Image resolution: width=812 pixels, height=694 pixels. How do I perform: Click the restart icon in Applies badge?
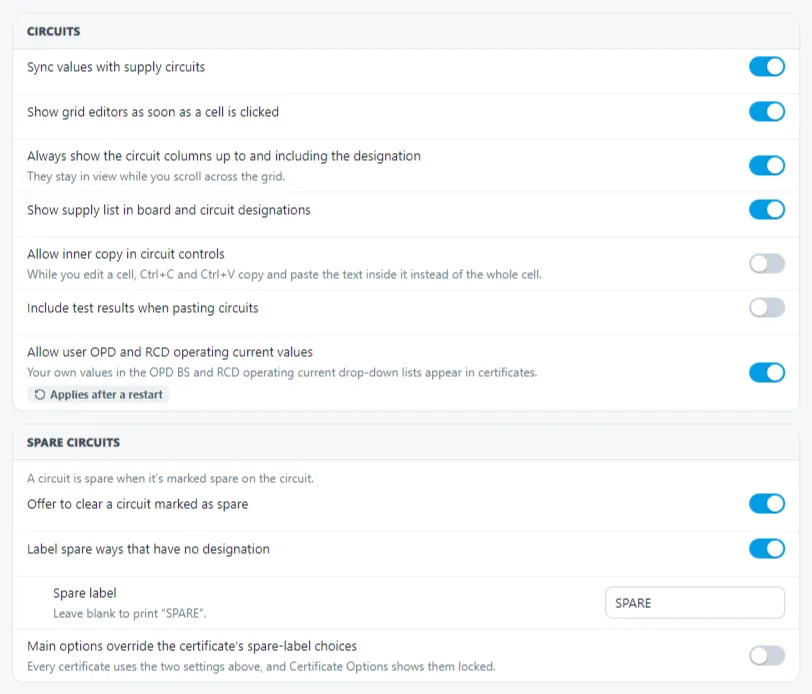click(39, 395)
